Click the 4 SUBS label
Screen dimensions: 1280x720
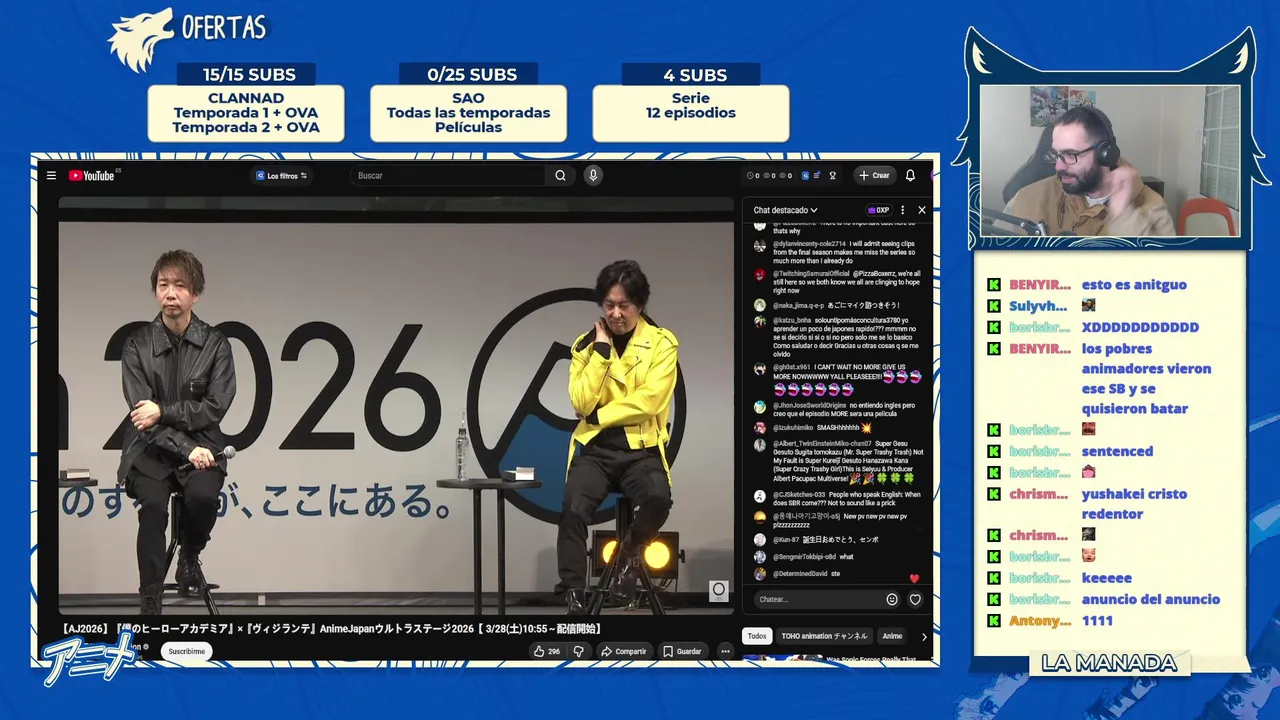[695, 75]
